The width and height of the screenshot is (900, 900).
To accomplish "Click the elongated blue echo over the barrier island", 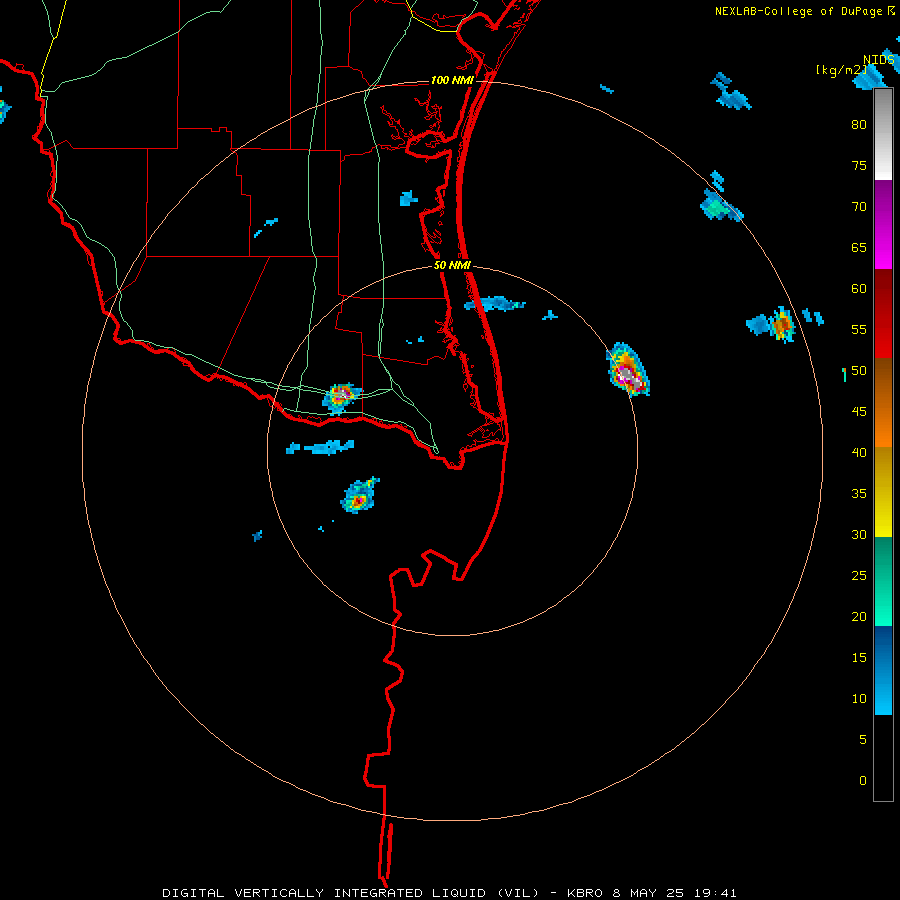I will (x=494, y=304).
